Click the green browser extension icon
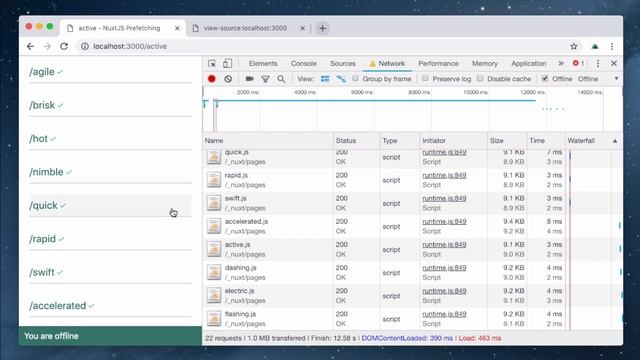 tap(595, 47)
